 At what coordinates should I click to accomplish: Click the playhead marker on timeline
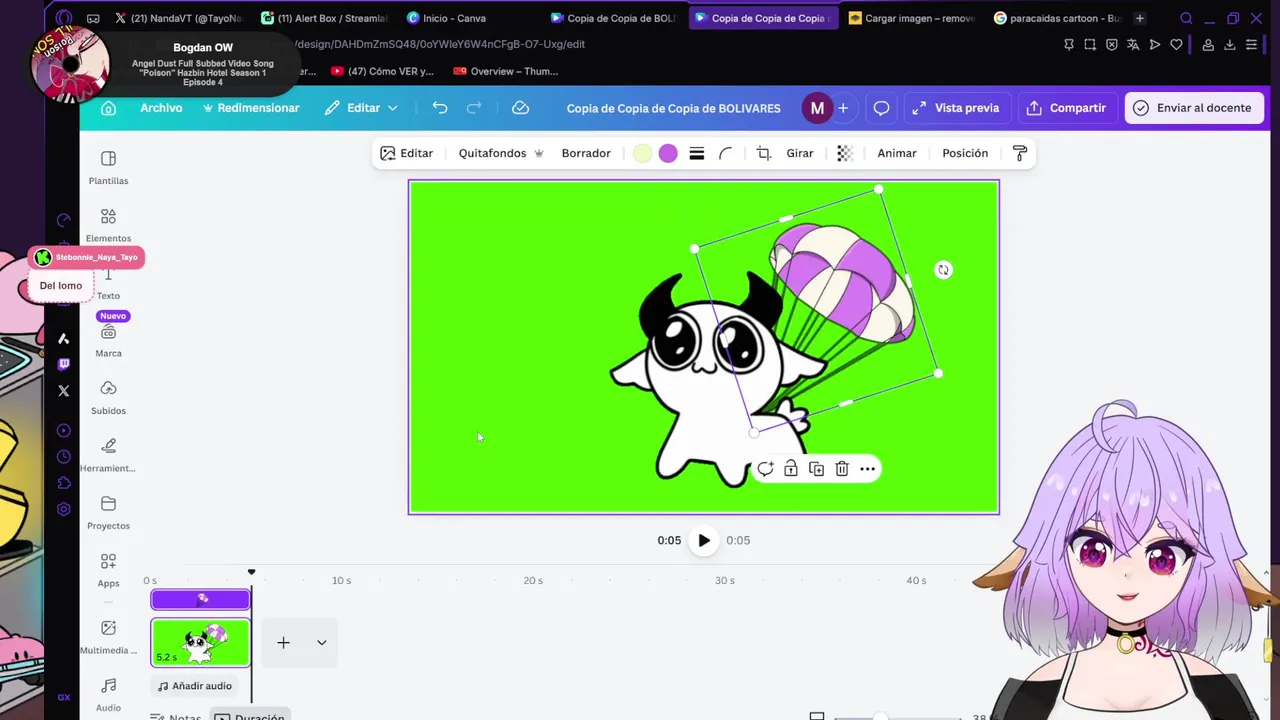tap(251, 573)
